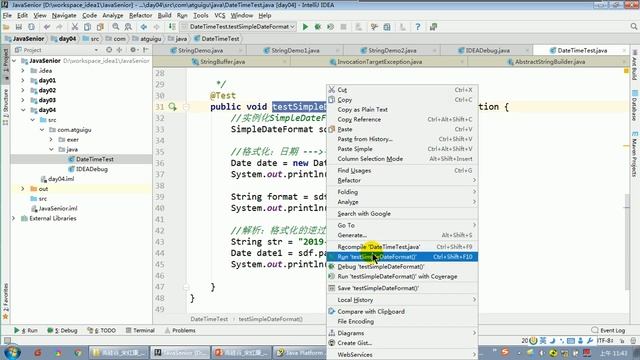The height and width of the screenshot is (360, 640).
Task: Click the Search Everywhere magnifier icon
Action: 633,27
